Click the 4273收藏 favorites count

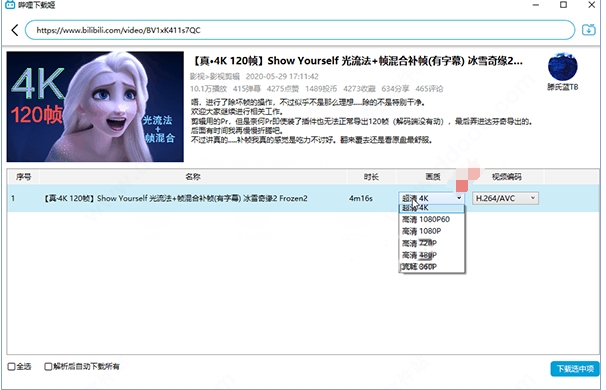359,89
